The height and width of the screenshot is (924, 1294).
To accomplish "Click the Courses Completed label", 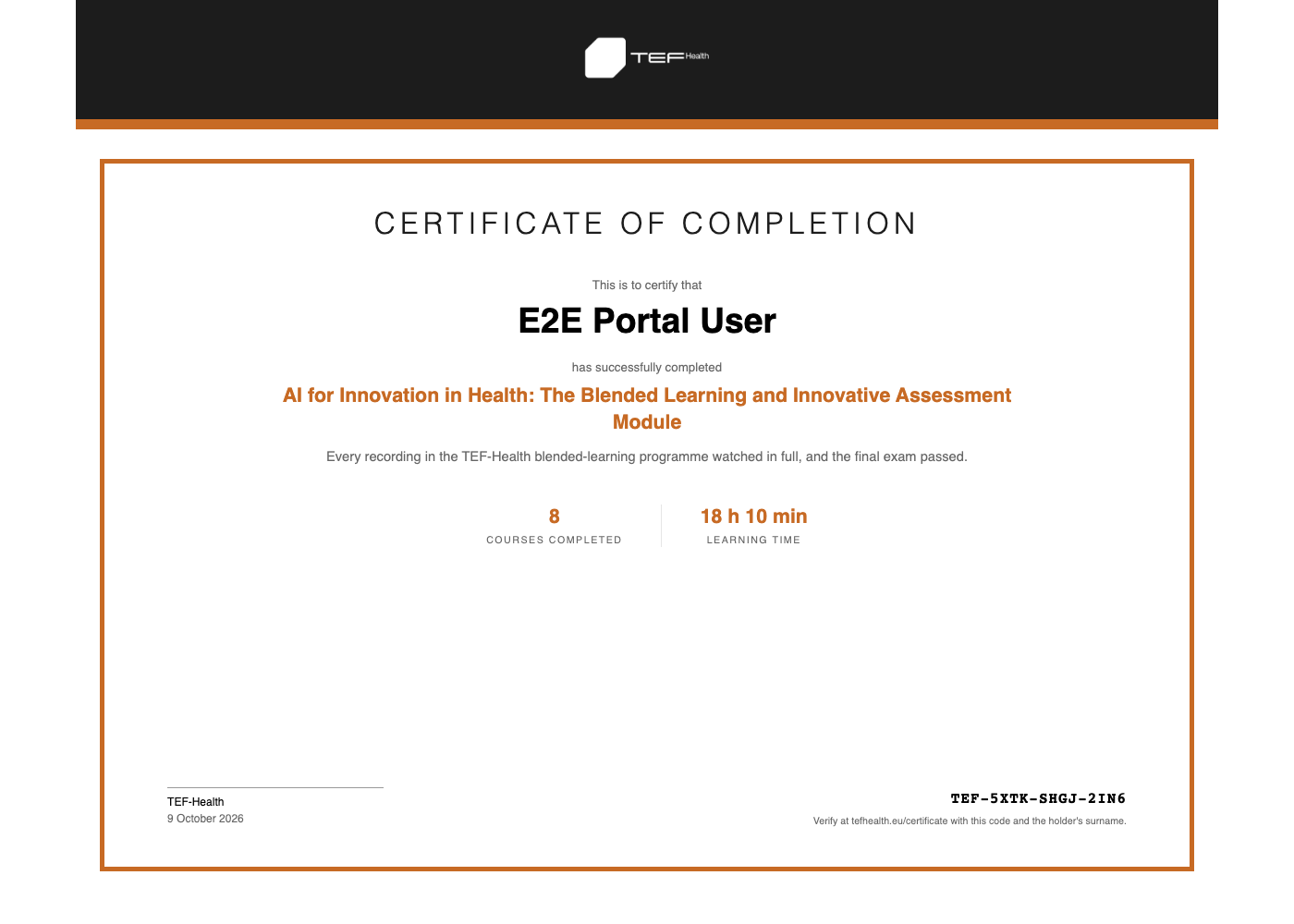I will [555, 540].
